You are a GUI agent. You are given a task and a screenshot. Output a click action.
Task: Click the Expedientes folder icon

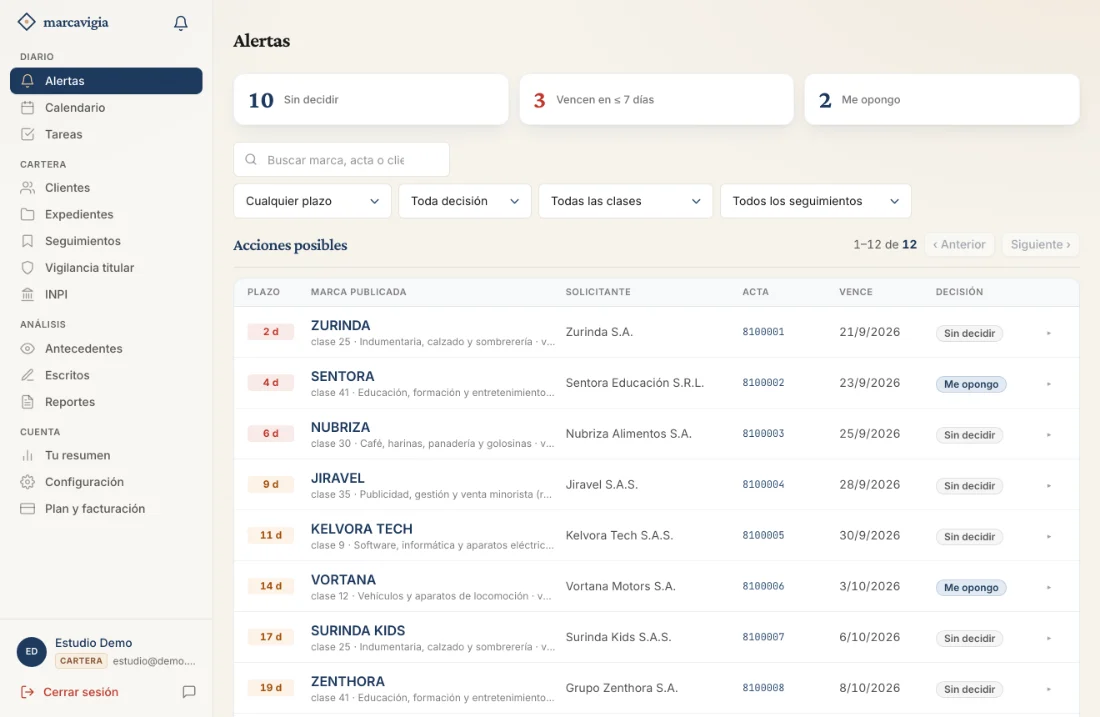[x=27, y=214]
